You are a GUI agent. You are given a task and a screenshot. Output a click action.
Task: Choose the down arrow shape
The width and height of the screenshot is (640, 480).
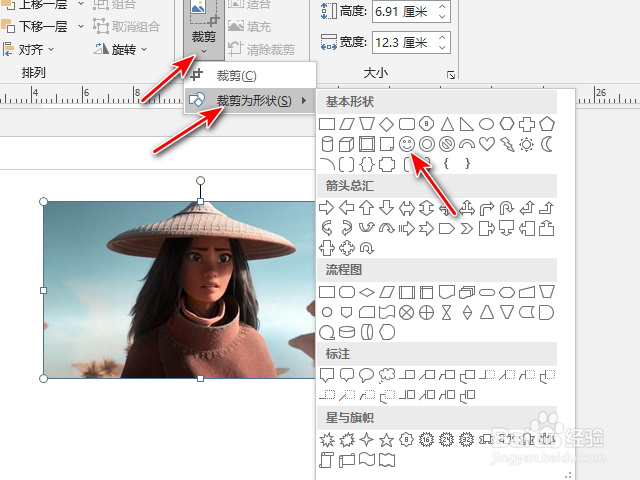386,208
